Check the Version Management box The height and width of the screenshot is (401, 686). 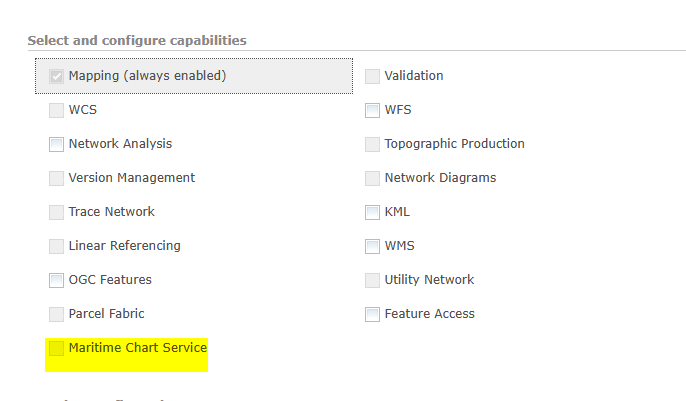[x=56, y=178]
